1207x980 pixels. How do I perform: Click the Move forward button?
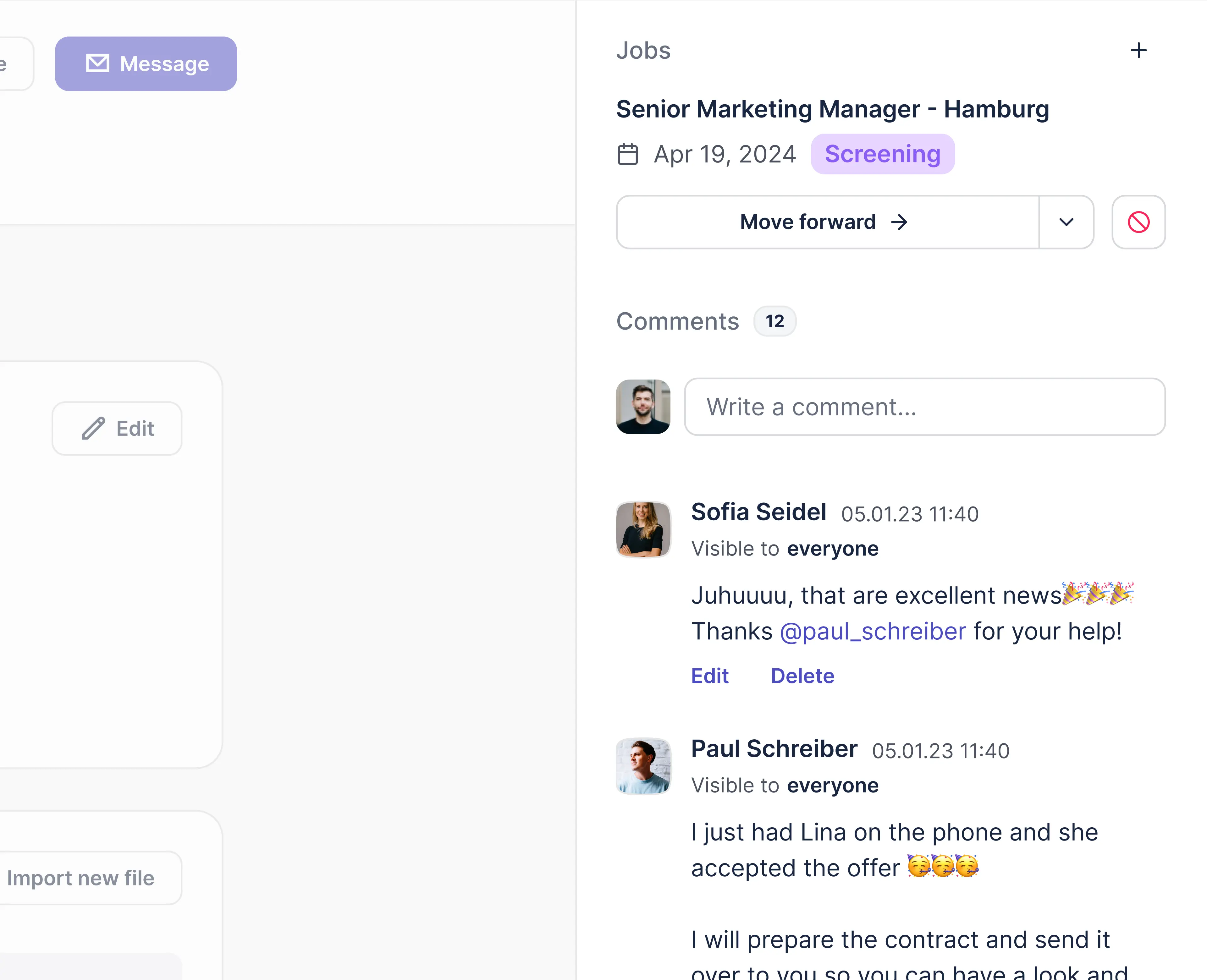(827, 222)
